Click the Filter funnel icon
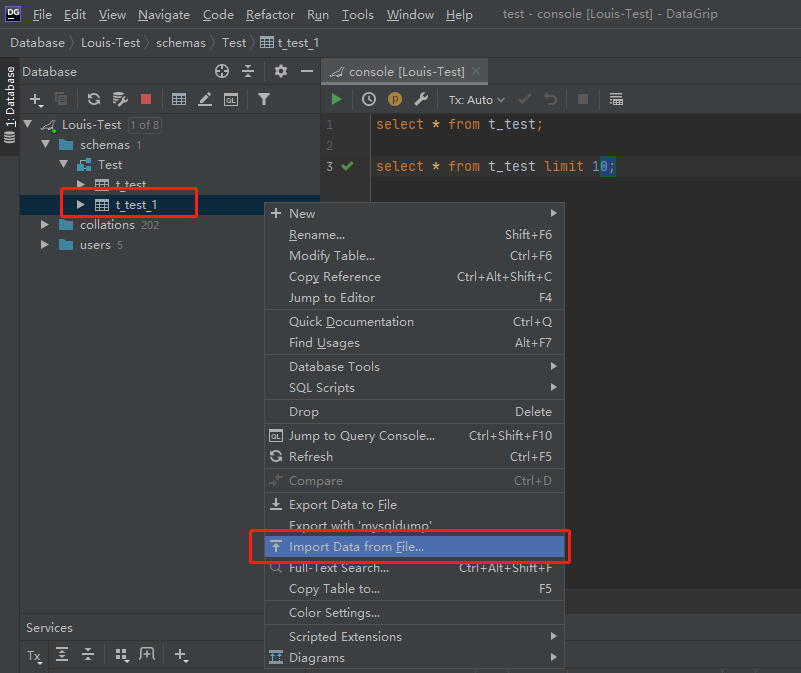Screen dimensions: 801x673 tap(264, 99)
